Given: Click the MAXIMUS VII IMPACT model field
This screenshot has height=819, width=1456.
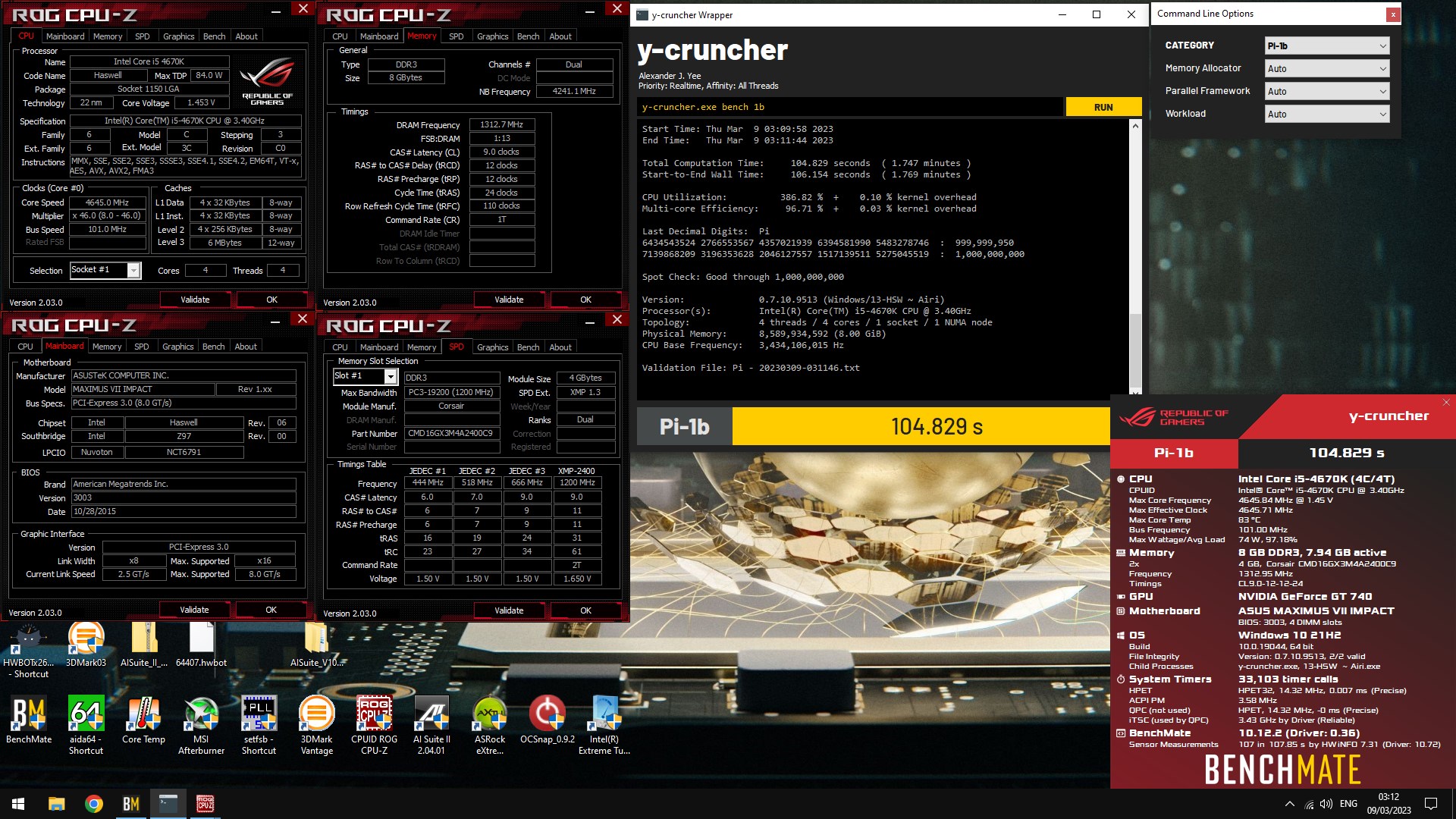Looking at the screenshot, I should tap(142, 389).
